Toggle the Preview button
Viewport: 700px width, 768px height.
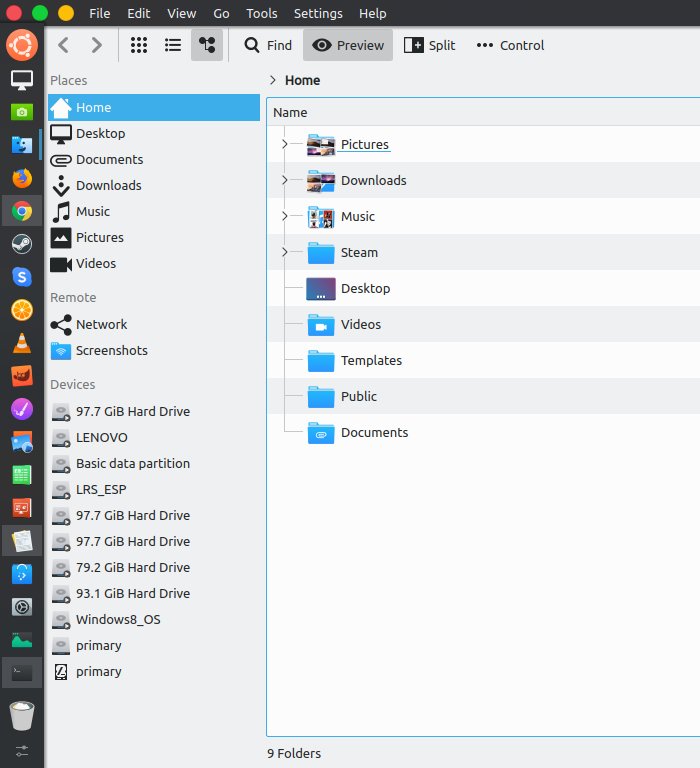pyautogui.click(x=349, y=45)
